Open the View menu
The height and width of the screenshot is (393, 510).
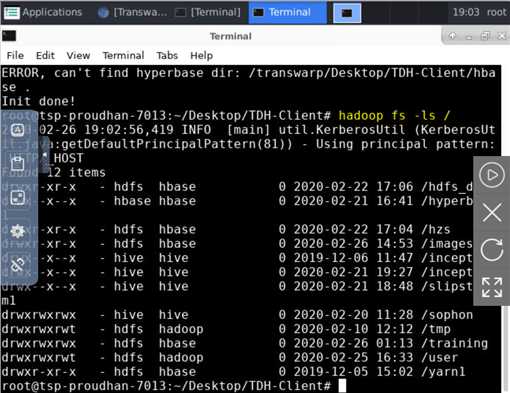tap(78, 55)
